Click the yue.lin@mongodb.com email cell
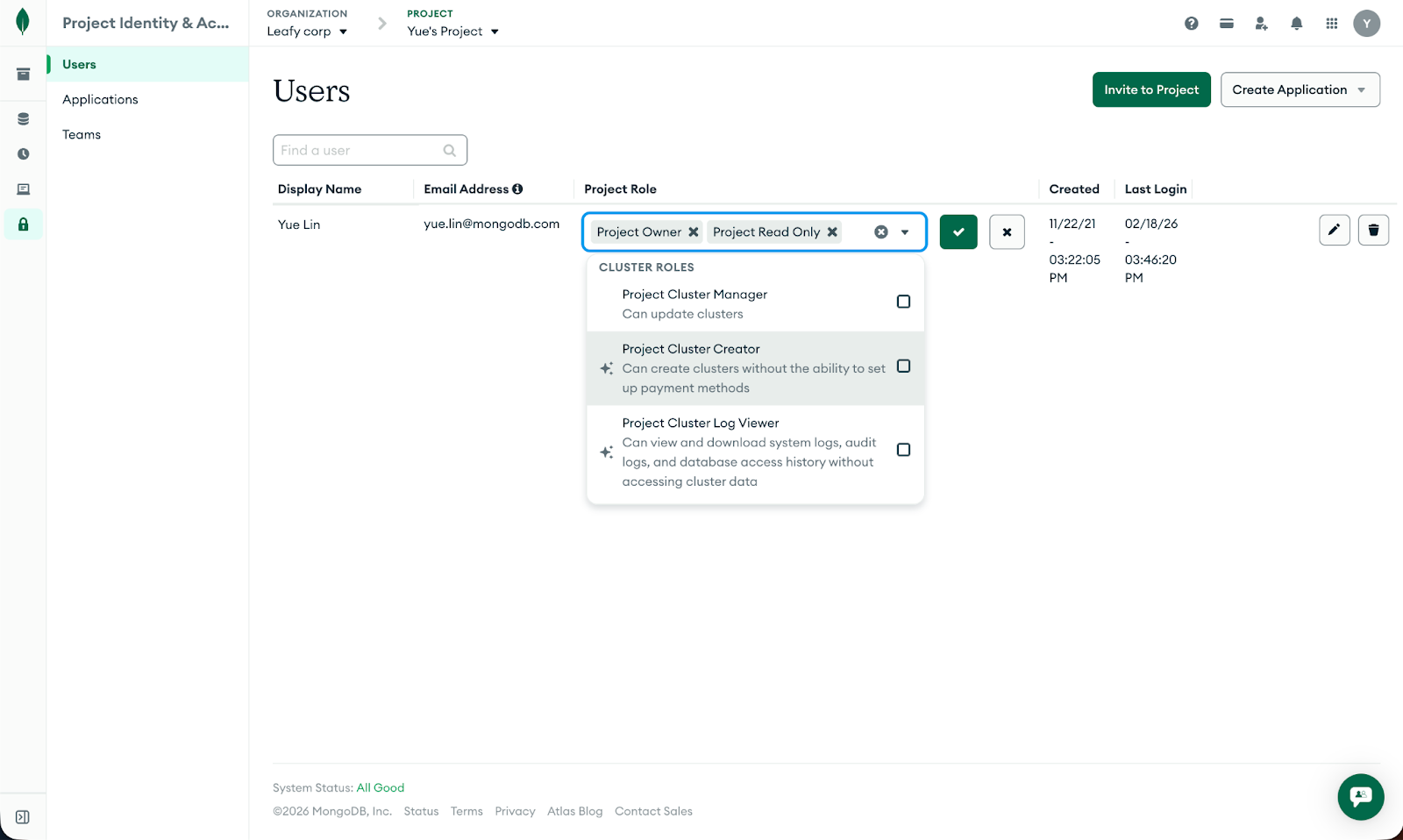Viewport: 1403px width, 840px height. [491, 224]
